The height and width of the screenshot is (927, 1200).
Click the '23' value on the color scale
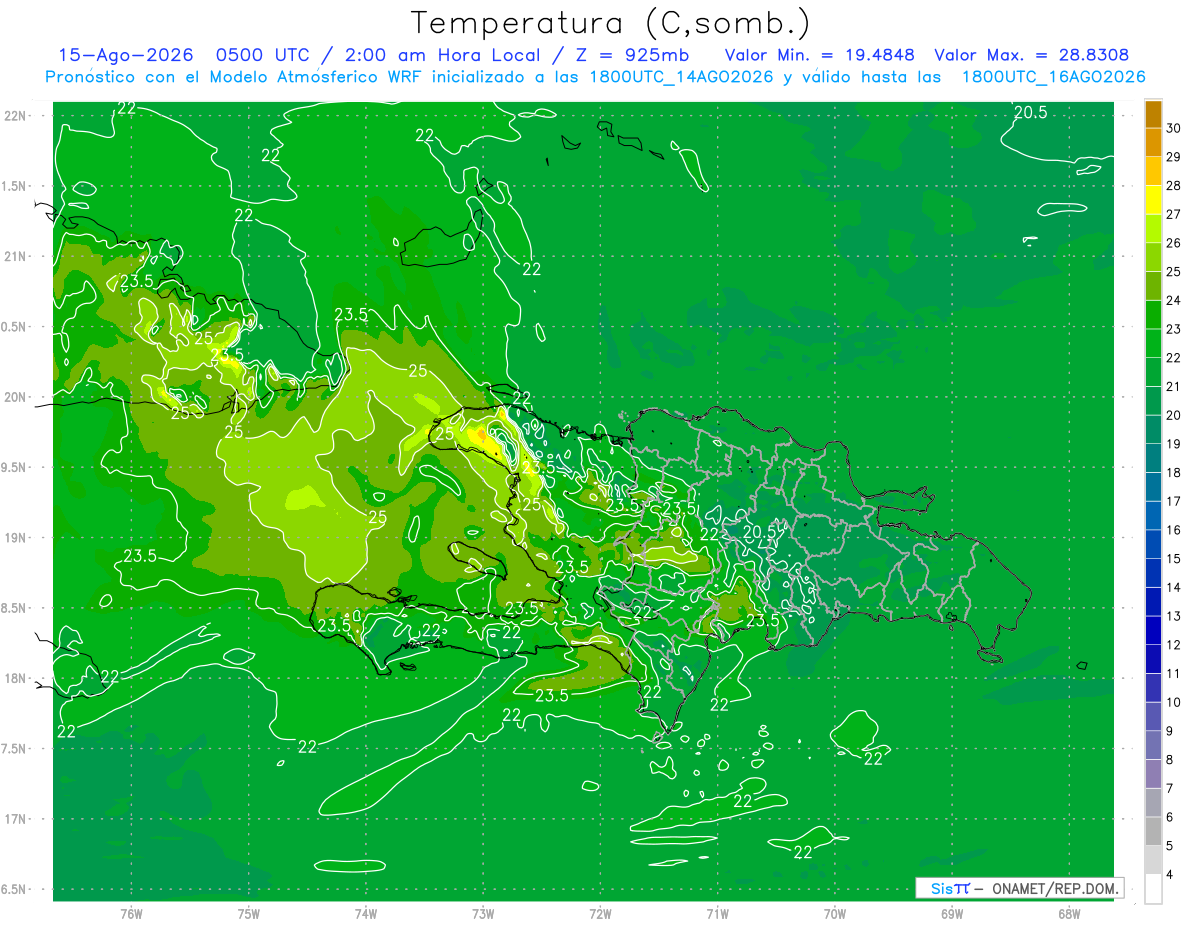(1174, 329)
